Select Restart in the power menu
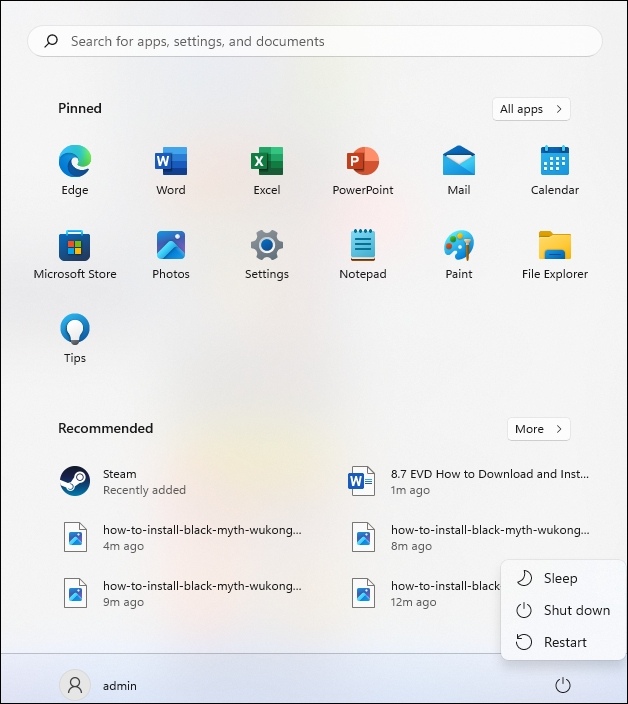Image resolution: width=628 pixels, height=704 pixels. click(564, 642)
